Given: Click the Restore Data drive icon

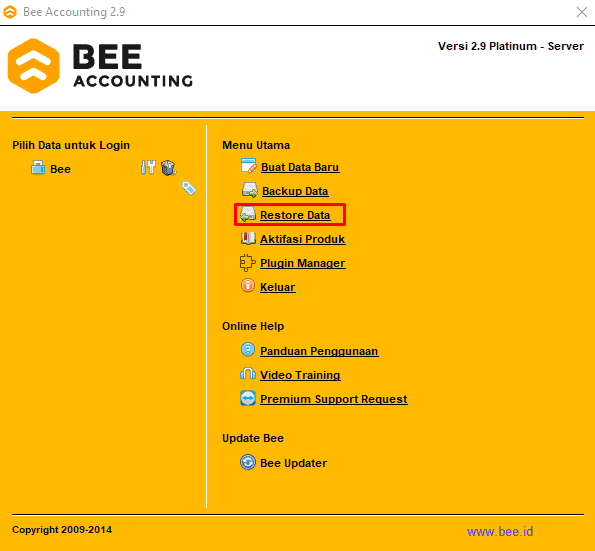Looking at the screenshot, I should (248, 214).
